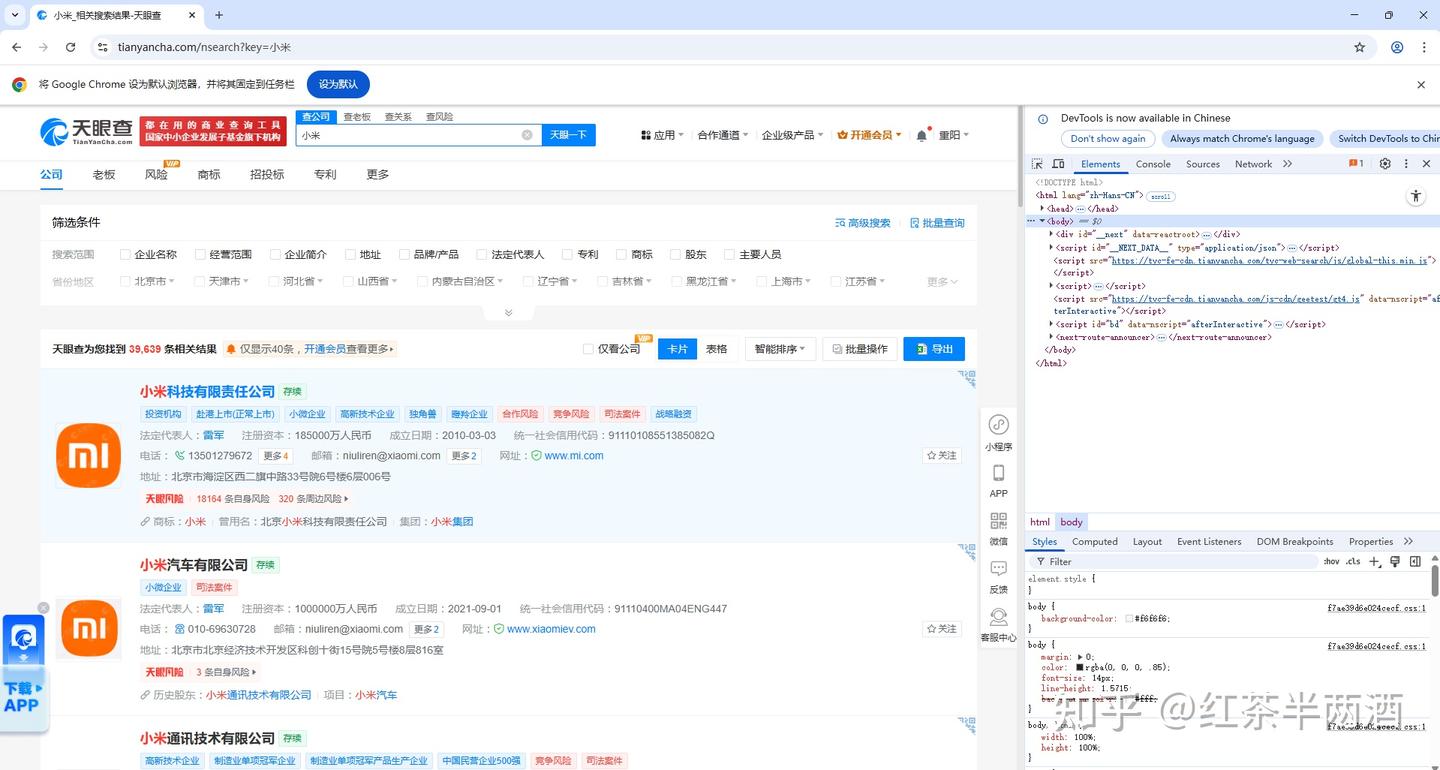Switch to the Network tab in DevTools
Viewport: 1440px width, 770px height.
[x=1253, y=164]
